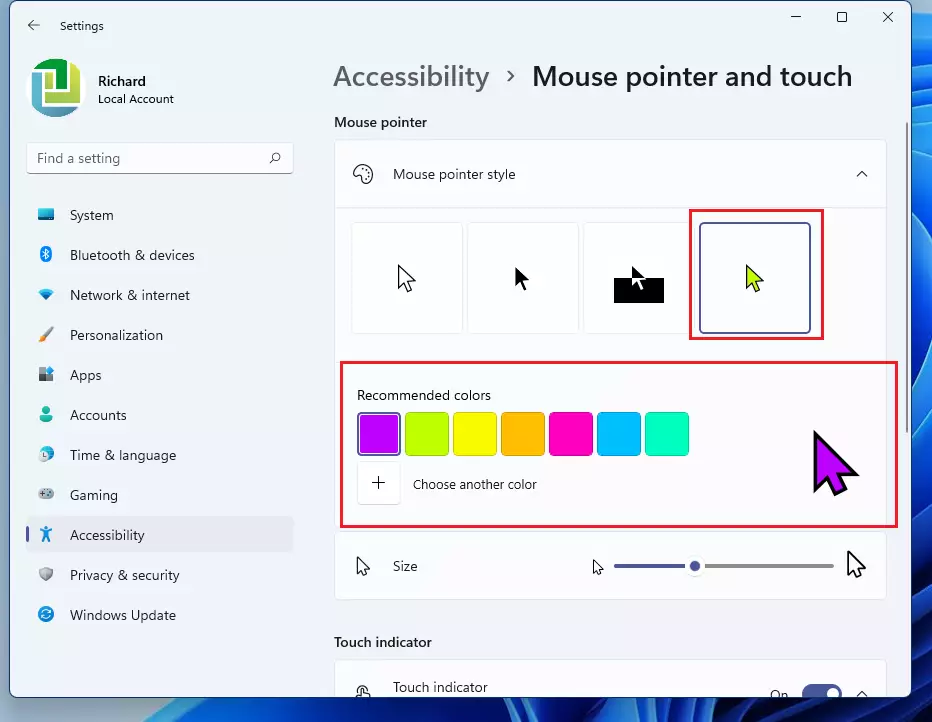Collapse the Mouse pointer style section
This screenshot has width=932, height=722.
point(862,173)
